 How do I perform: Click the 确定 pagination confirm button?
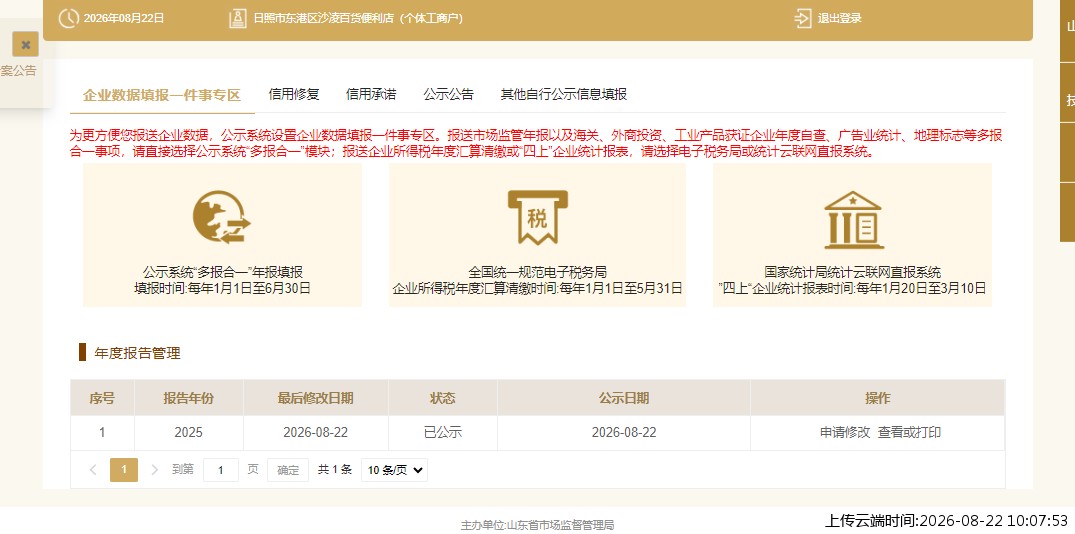[288, 470]
